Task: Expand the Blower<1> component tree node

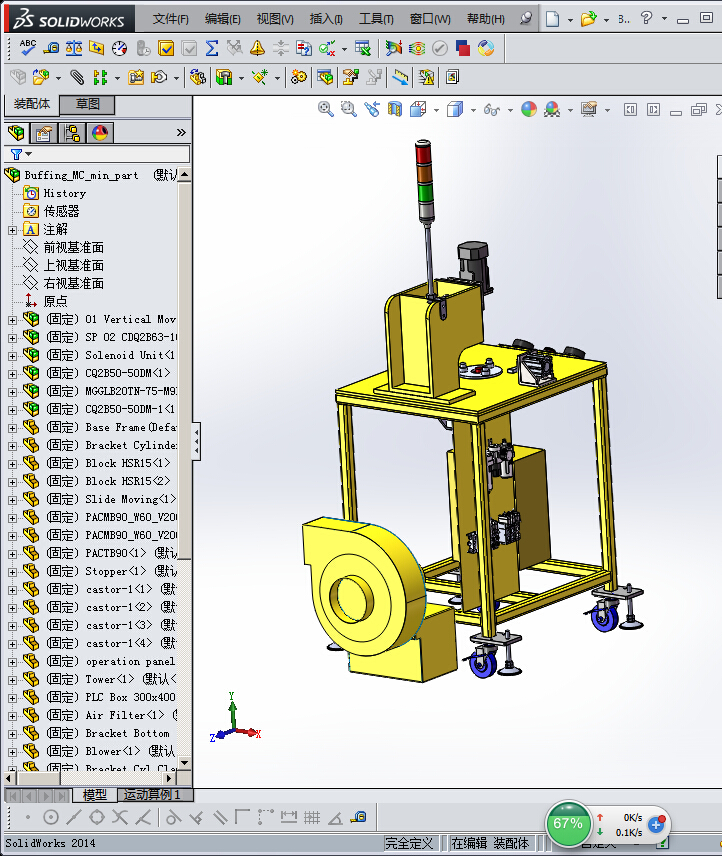Action: [12, 752]
